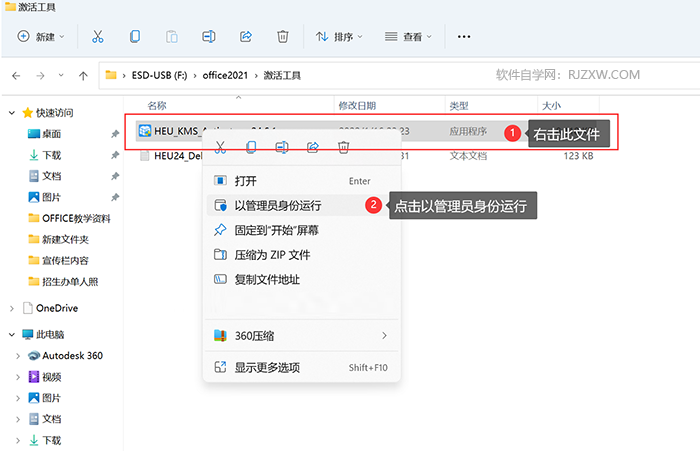
Task: Click the New (新建) button in toolbar
Action: pyautogui.click(x=41, y=37)
